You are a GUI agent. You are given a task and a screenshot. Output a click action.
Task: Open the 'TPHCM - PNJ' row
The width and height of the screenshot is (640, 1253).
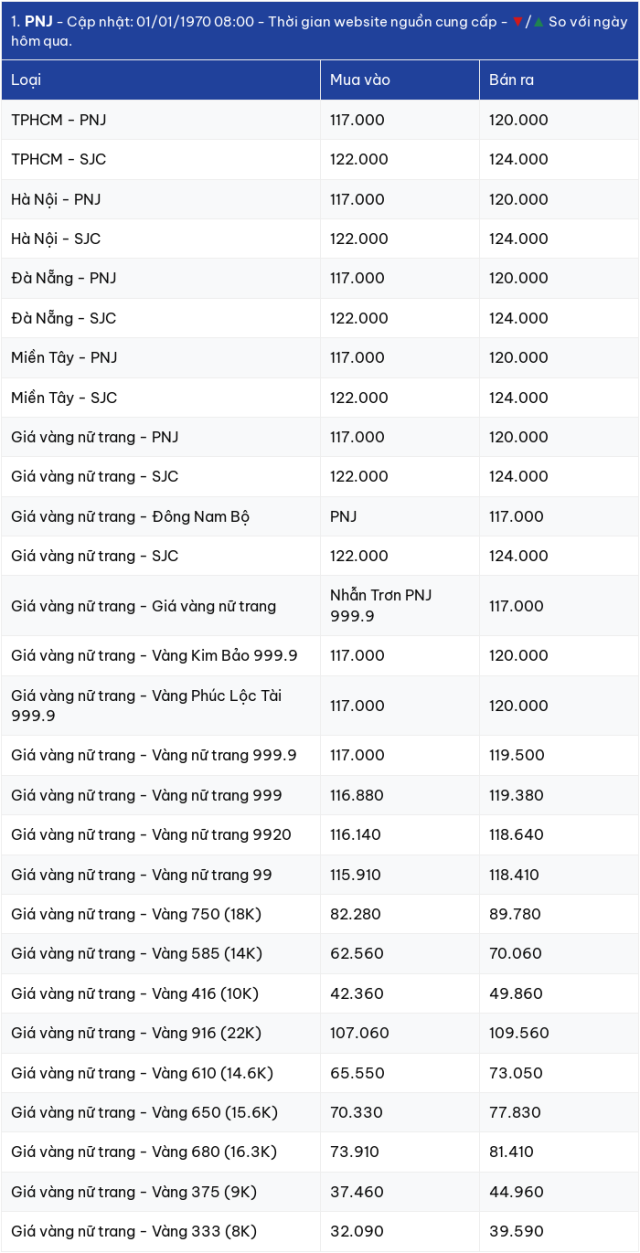[x=320, y=120]
